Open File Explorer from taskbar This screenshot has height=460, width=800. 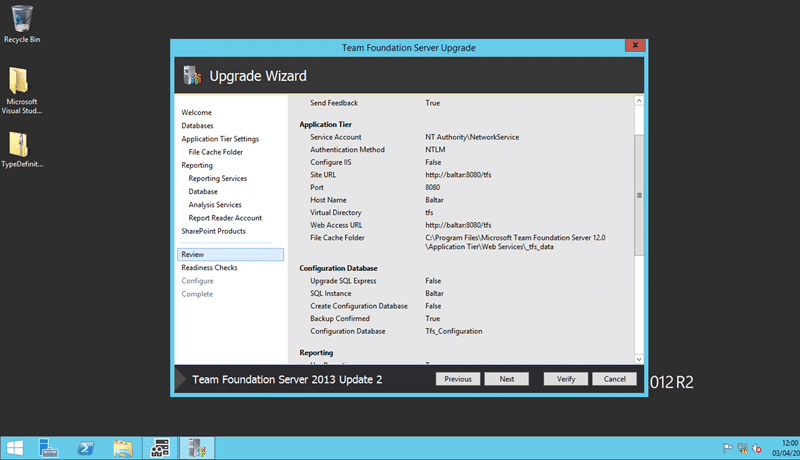pyautogui.click(x=122, y=448)
